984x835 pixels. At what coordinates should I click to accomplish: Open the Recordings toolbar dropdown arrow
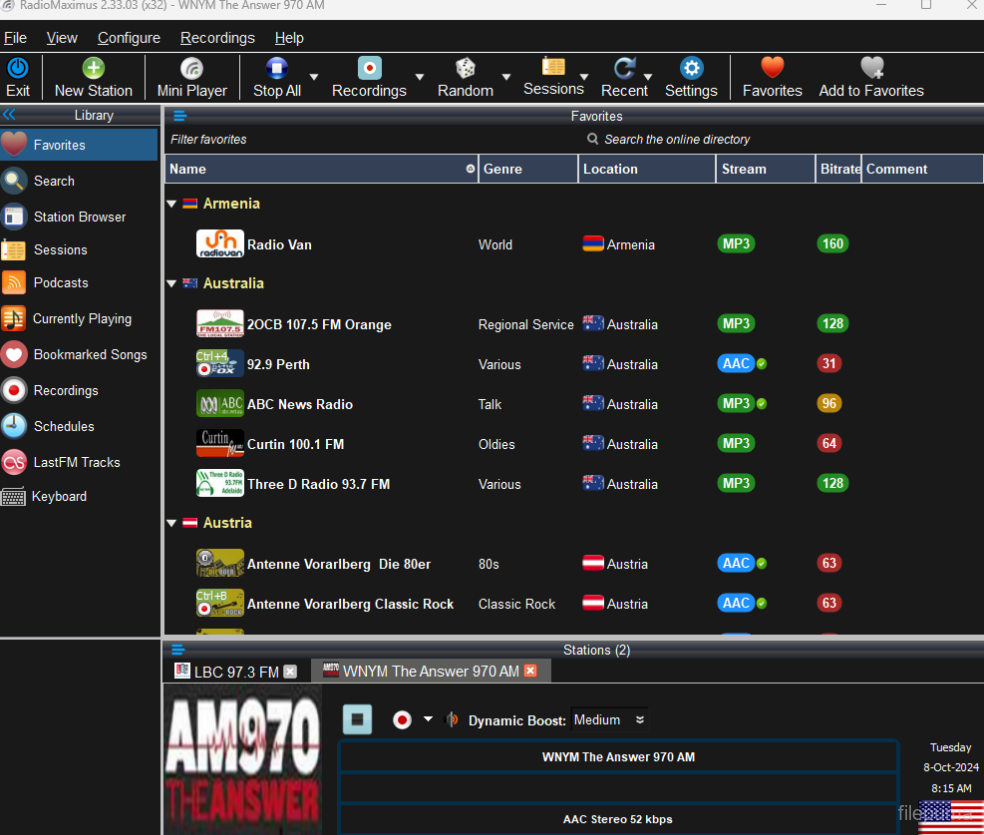pos(419,77)
